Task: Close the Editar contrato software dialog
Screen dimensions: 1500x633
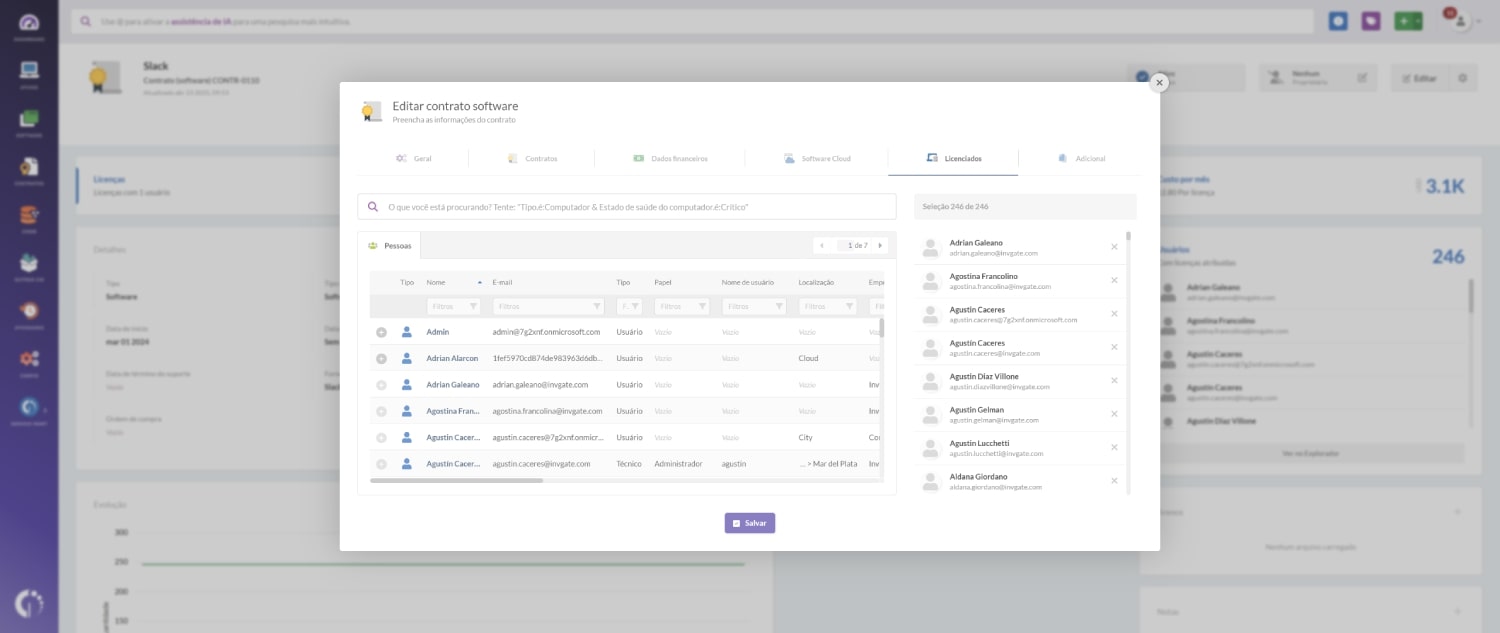Action: pyautogui.click(x=1159, y=83)
